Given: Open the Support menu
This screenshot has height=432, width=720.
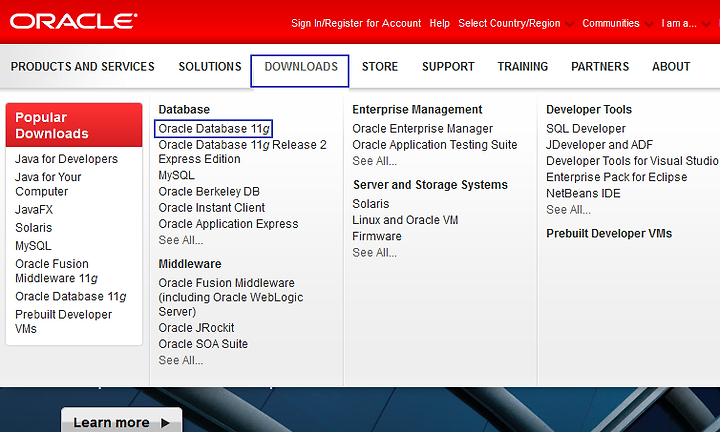Looking at the screenshot, I should click(x=448, y=67).
